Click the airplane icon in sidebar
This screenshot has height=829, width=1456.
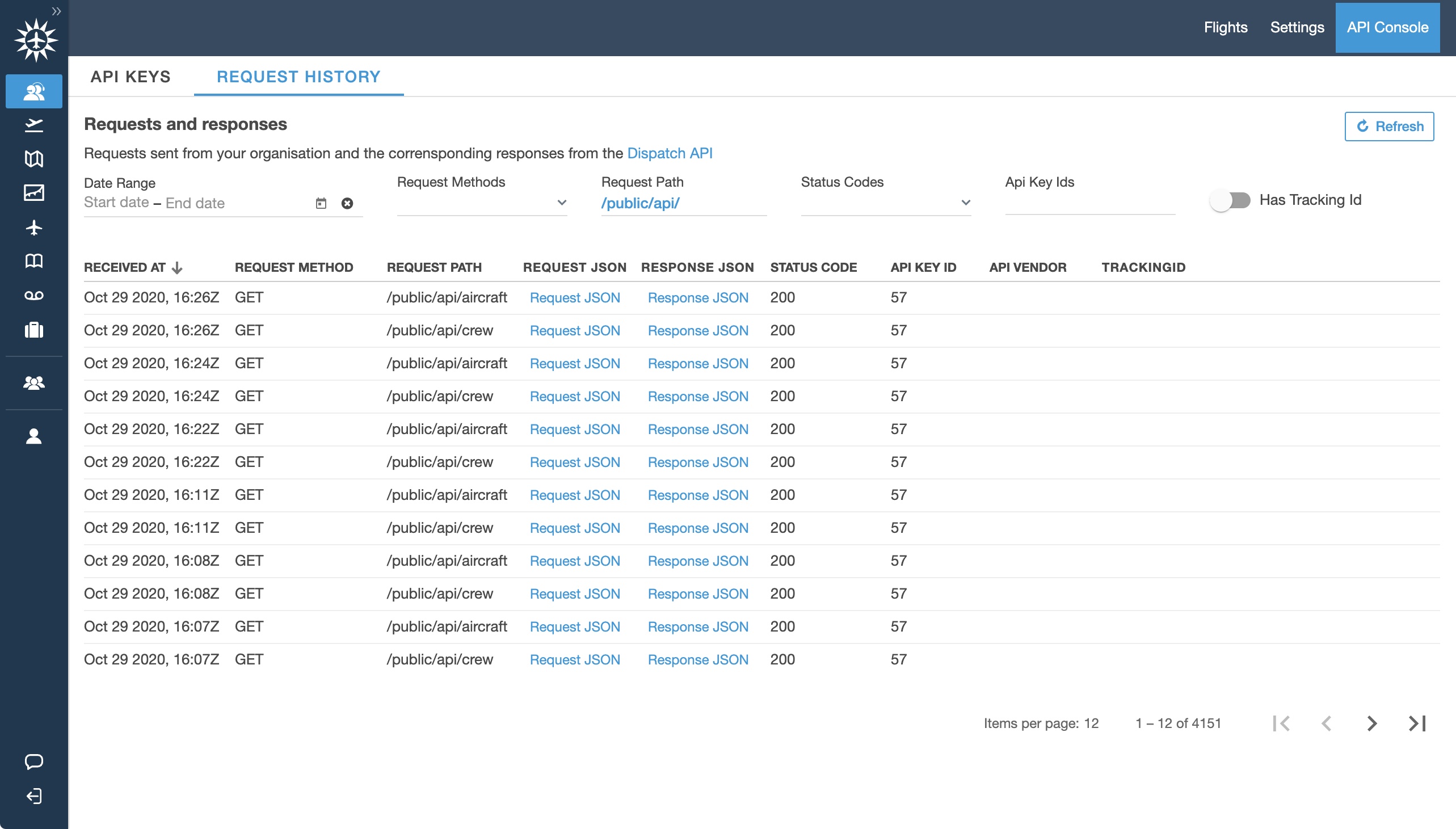pos(33,227)
